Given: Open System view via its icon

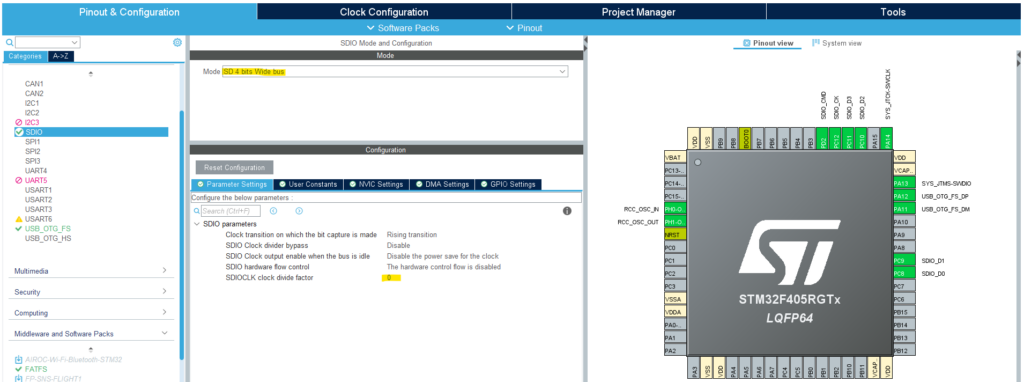Looking at the screenshot, I should point(816,43).
